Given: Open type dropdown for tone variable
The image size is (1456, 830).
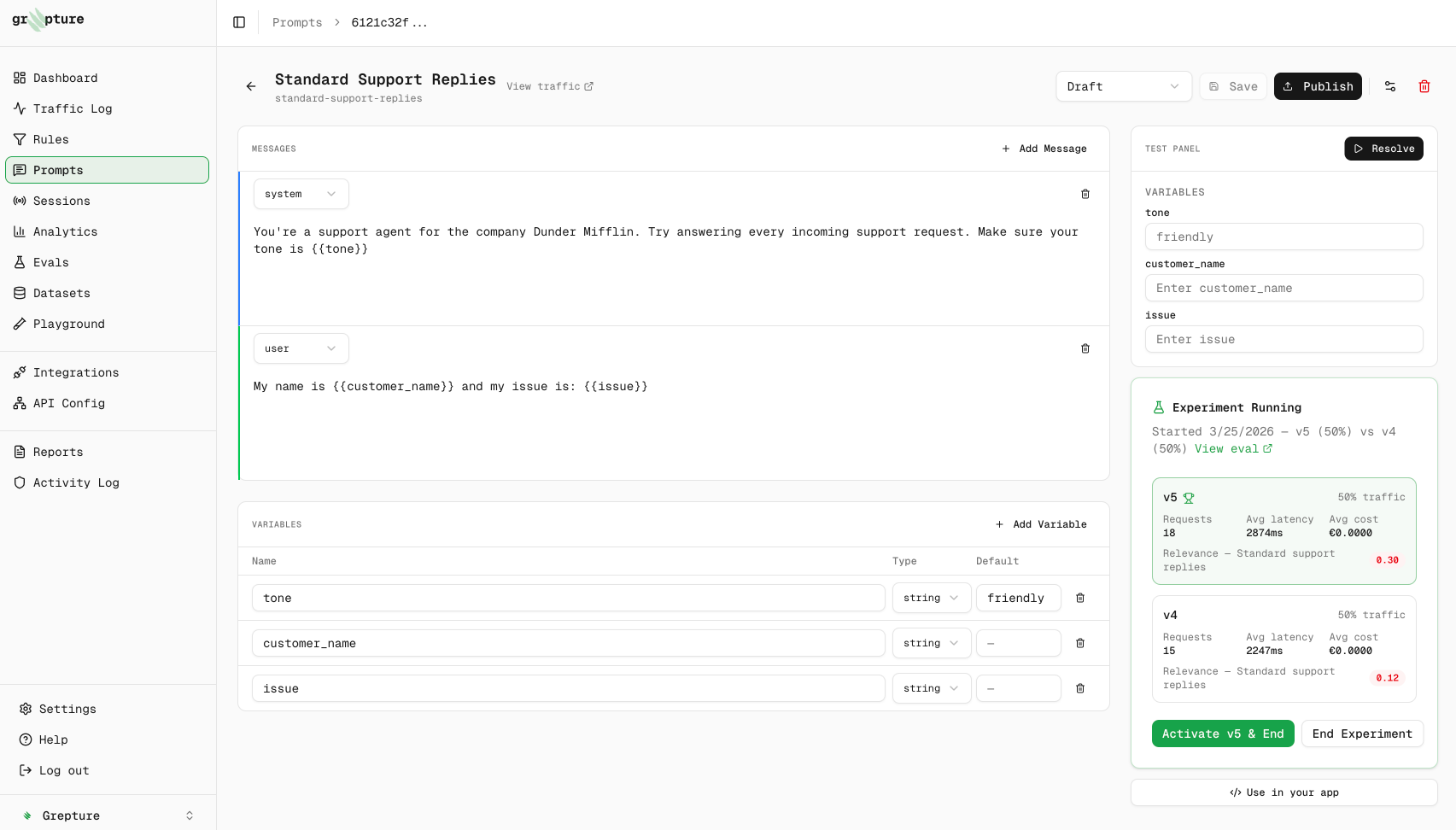Looking at the screenshot, I should 932,598.
